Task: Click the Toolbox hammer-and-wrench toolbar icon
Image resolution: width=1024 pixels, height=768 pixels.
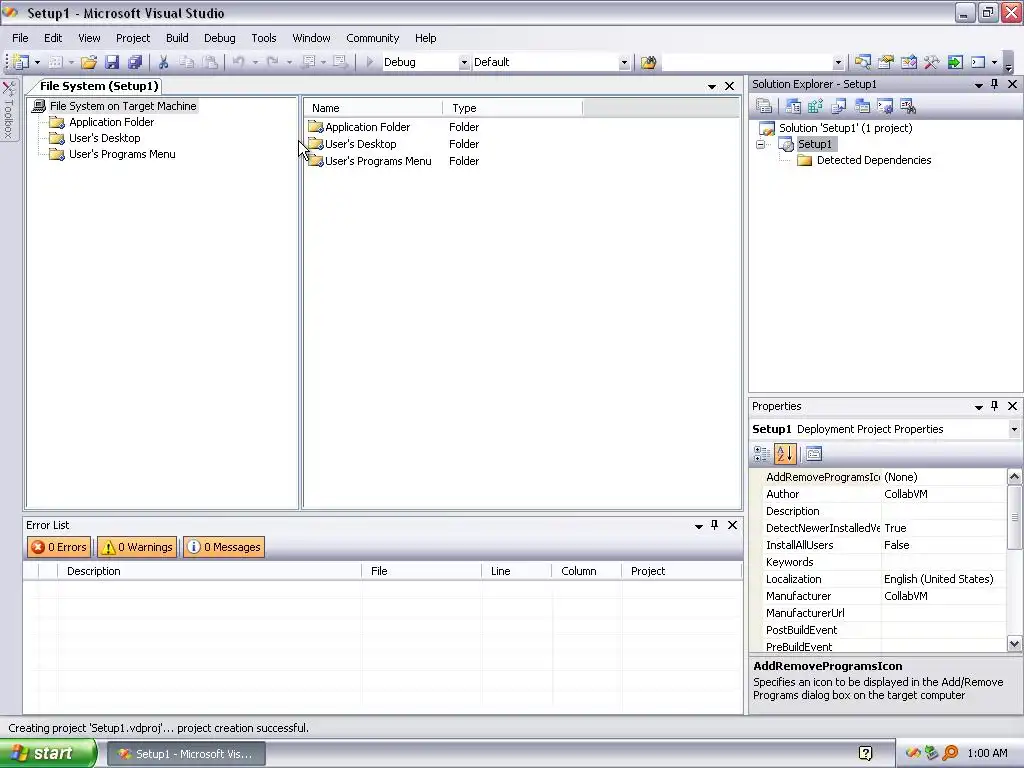Action: (x=931, y=62)
